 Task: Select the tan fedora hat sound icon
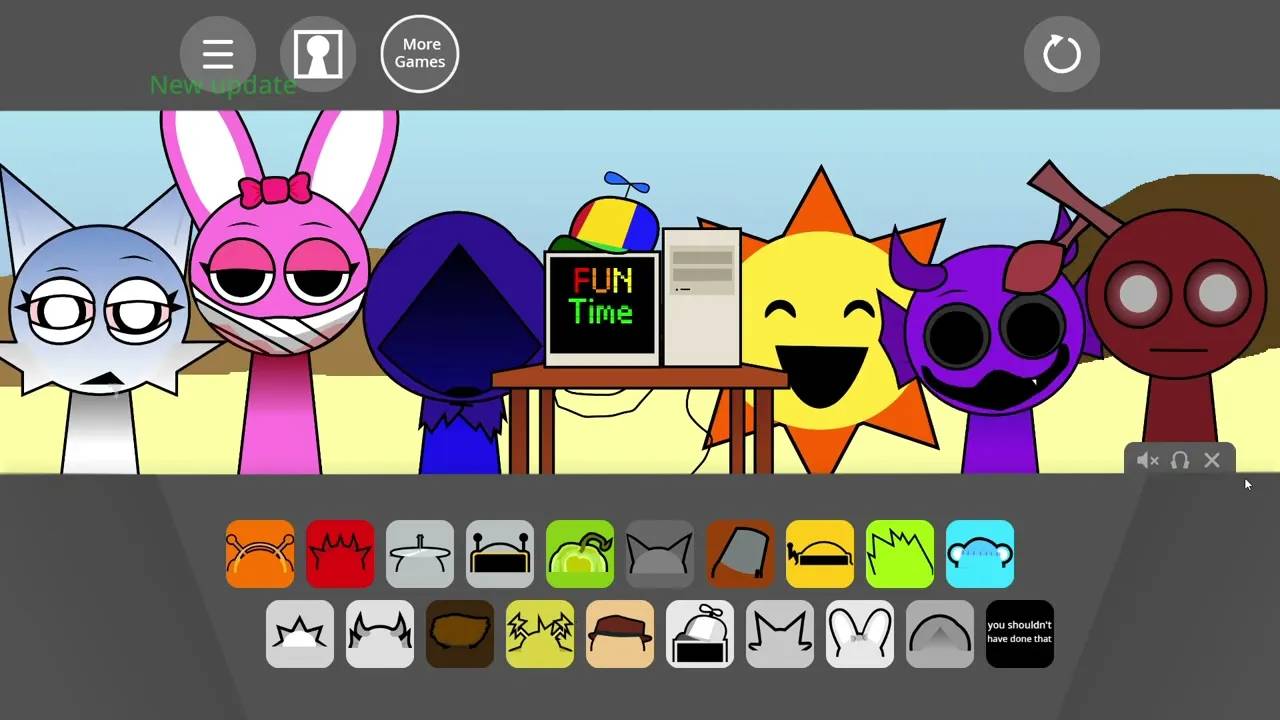pos(620,634)
